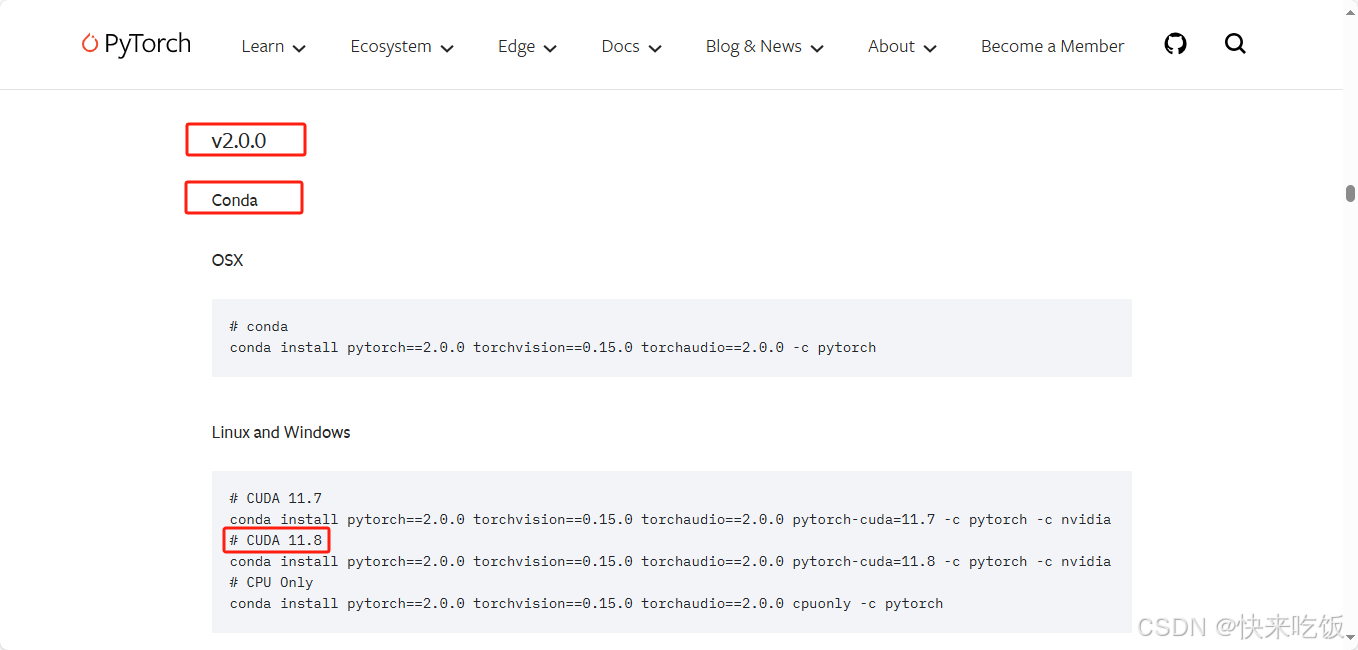Screen dimensions: 1358x650
Task: Click the CSDN watermark text
Action: [x=1240, y=627]
